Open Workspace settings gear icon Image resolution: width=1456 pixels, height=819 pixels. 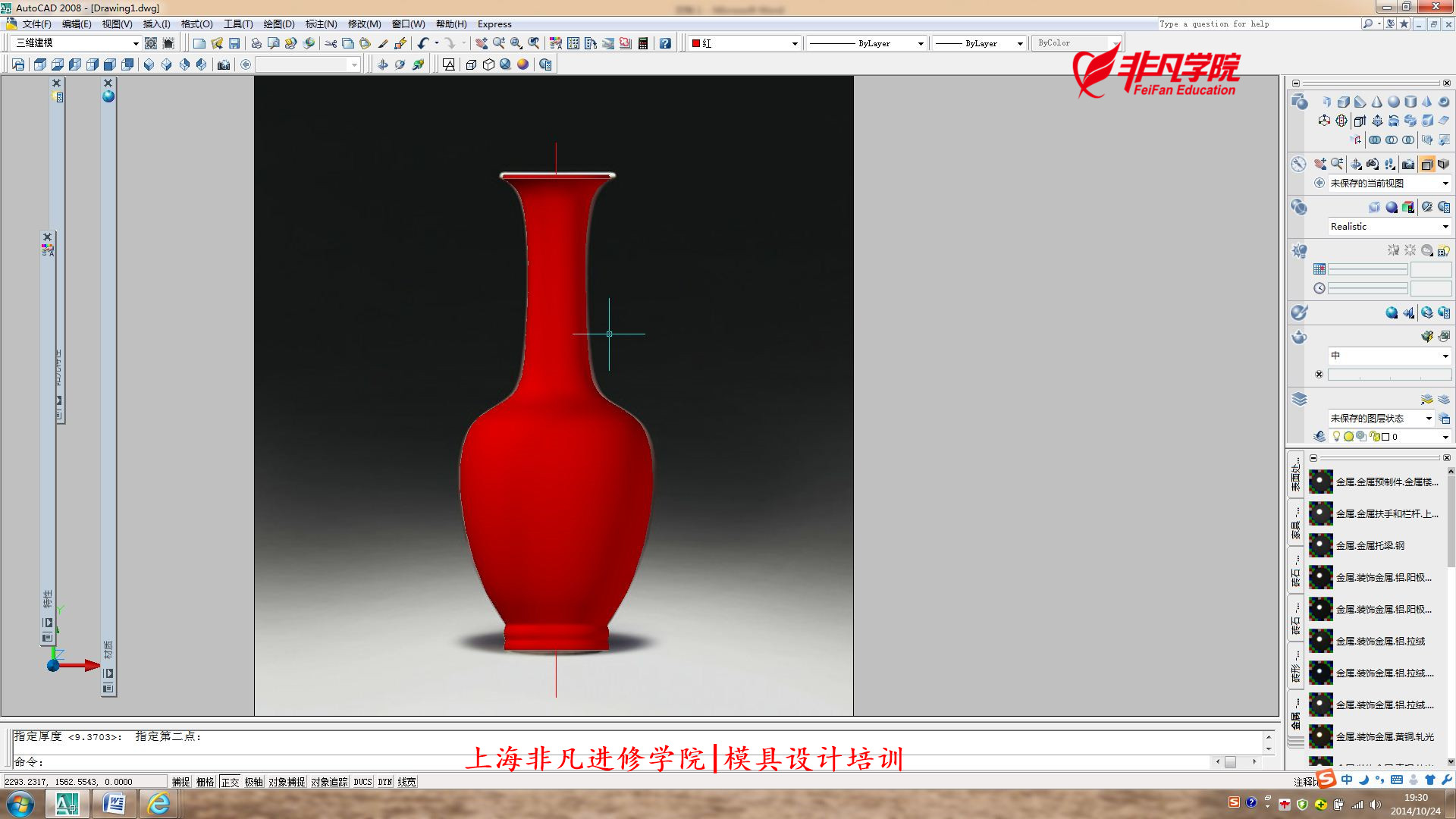(151, 43)
